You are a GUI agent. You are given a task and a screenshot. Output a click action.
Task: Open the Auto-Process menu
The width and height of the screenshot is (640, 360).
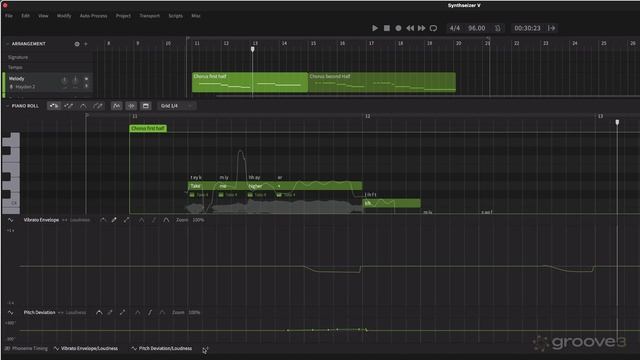tap(93, 16)
